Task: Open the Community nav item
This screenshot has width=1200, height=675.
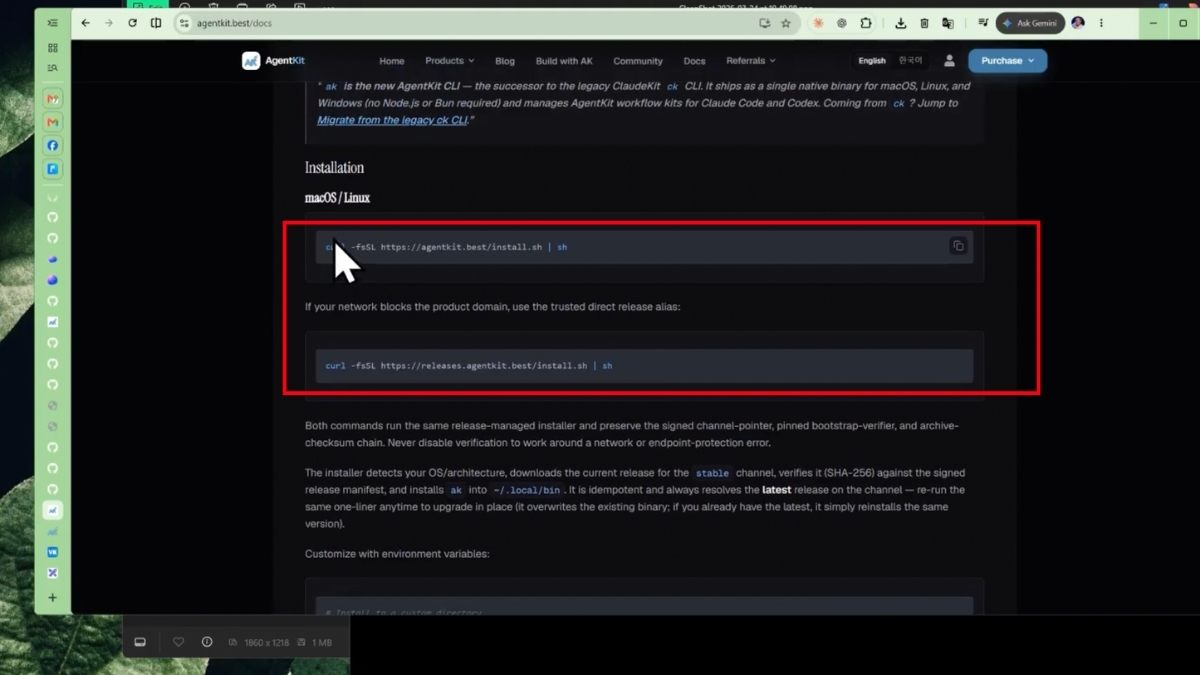Action: (638, 61)
